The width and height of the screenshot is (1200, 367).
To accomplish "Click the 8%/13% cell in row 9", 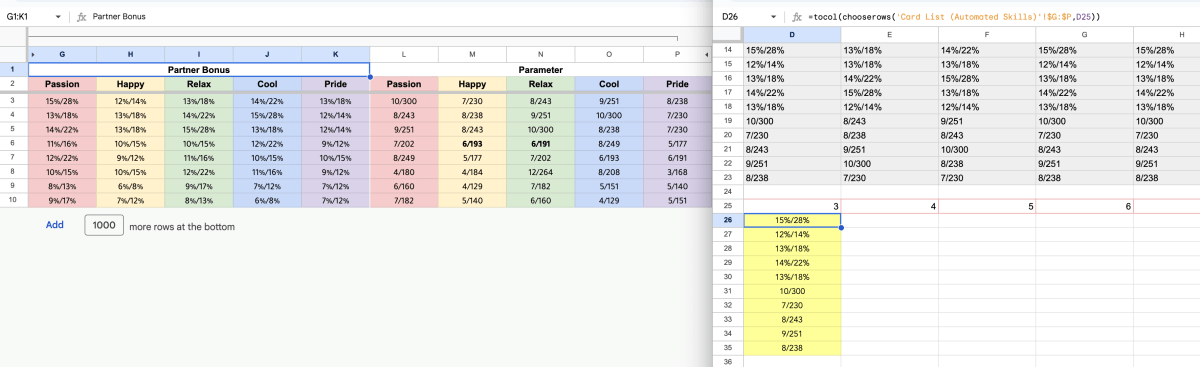I will (x=63, y=186).
